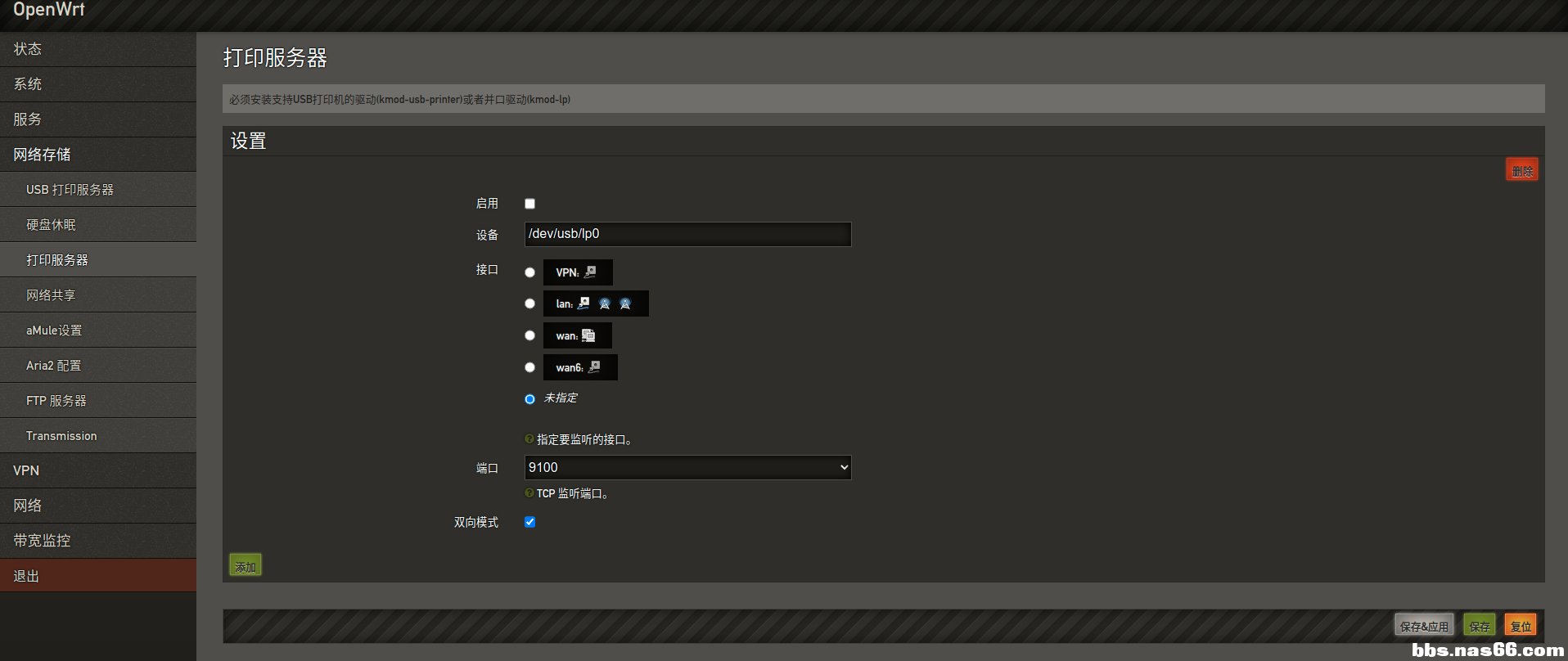Go to Aria2 配置 in sidebar
Viewport: 1568px width, 661px height.
54,366
